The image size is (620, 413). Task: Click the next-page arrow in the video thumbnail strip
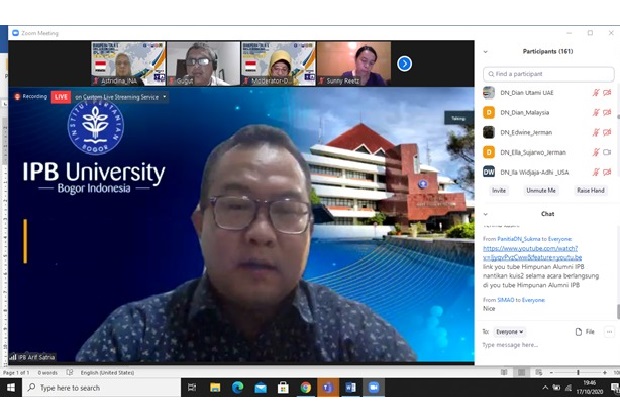404,64
